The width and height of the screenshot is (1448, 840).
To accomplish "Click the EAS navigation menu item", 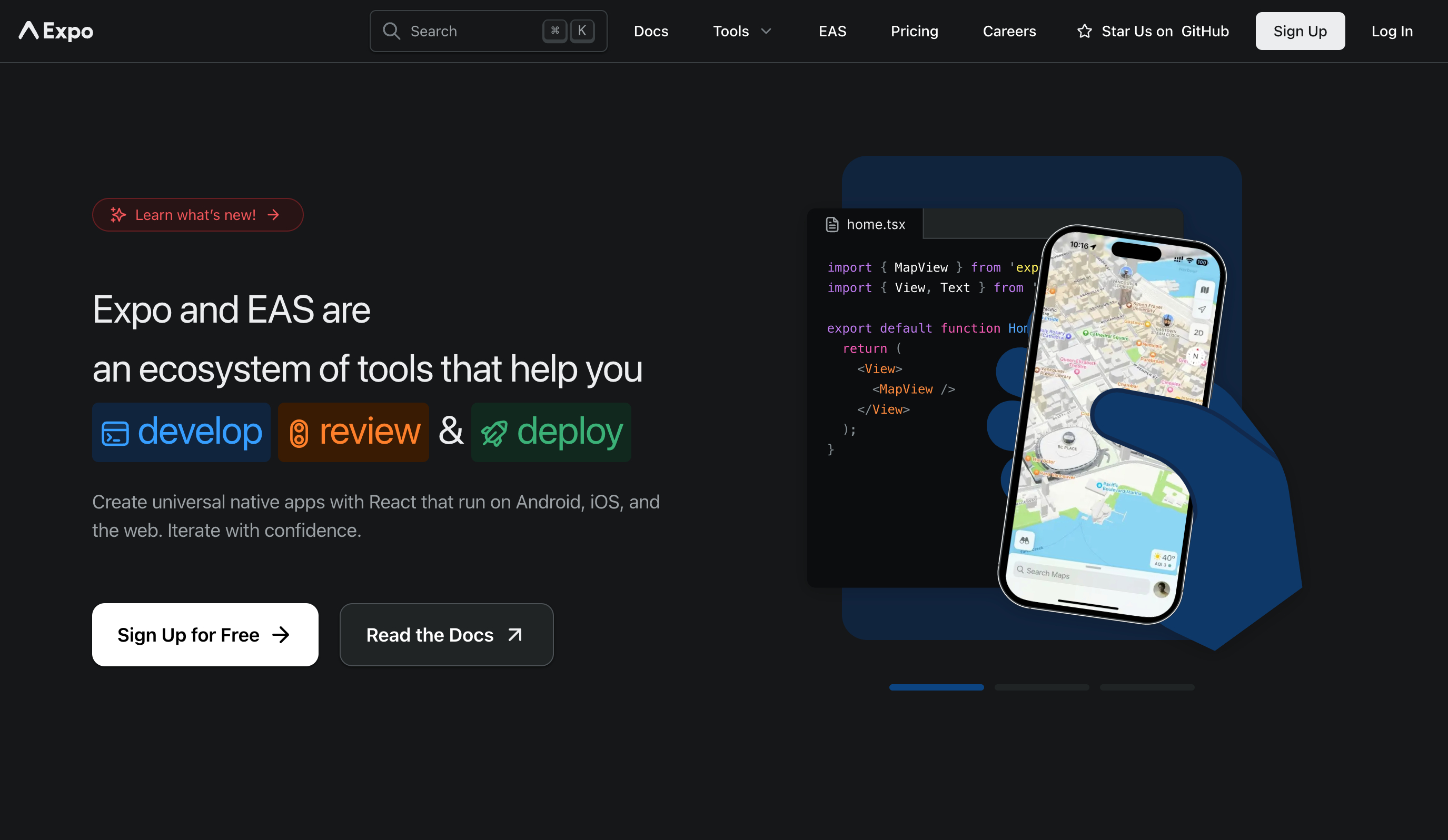I will [x=832, y=31].
